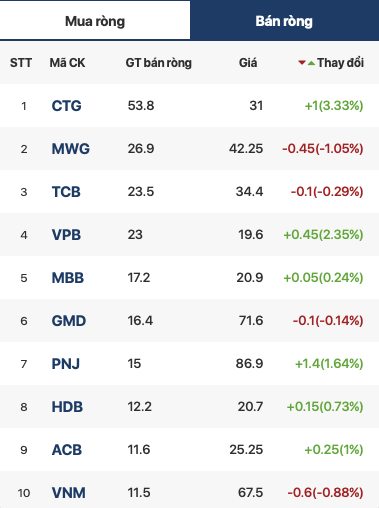379x508 pixels.
Task: Open the MWG stock link
Action: 71,149
